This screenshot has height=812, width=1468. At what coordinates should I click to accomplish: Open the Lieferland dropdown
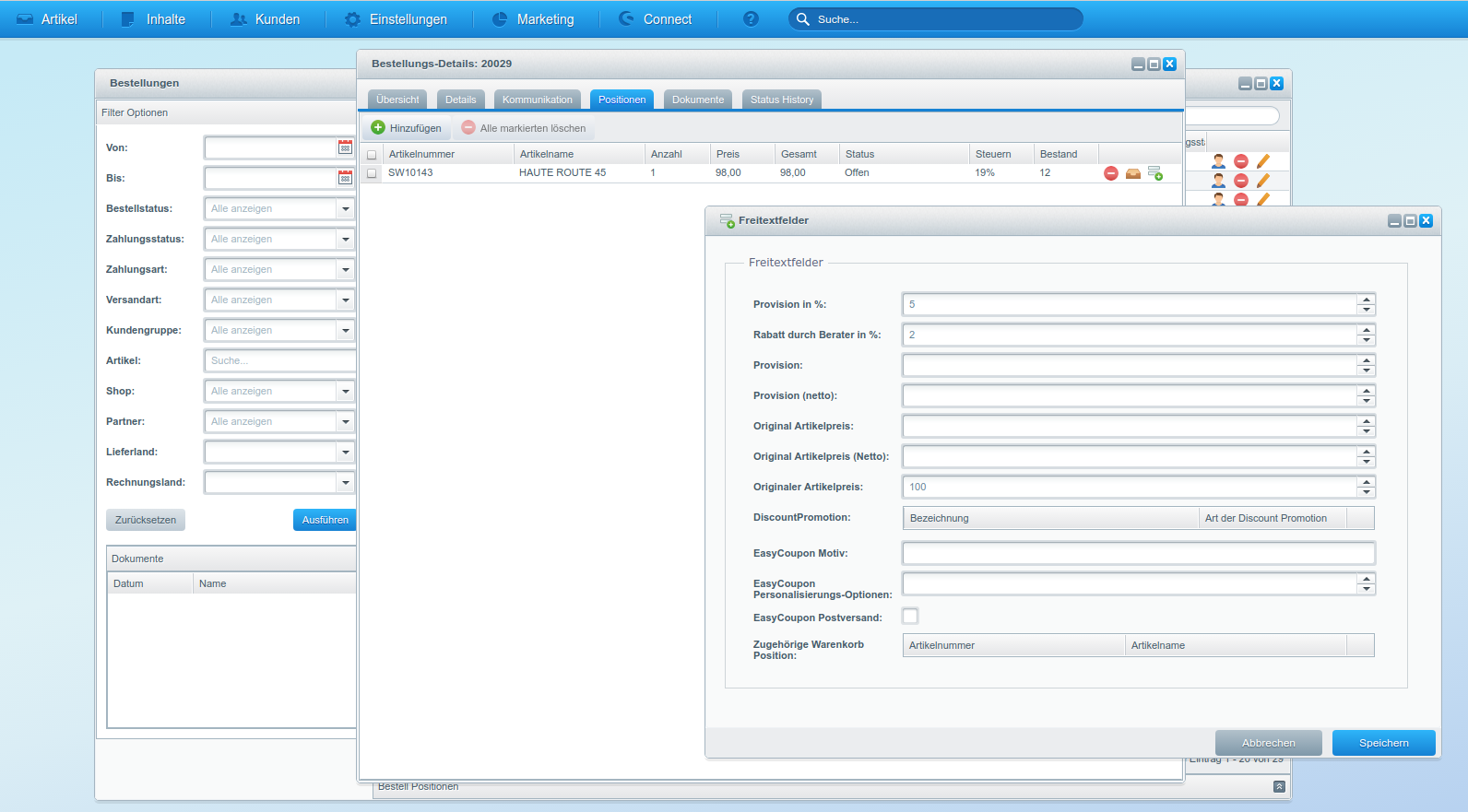(x=346, y=452)
